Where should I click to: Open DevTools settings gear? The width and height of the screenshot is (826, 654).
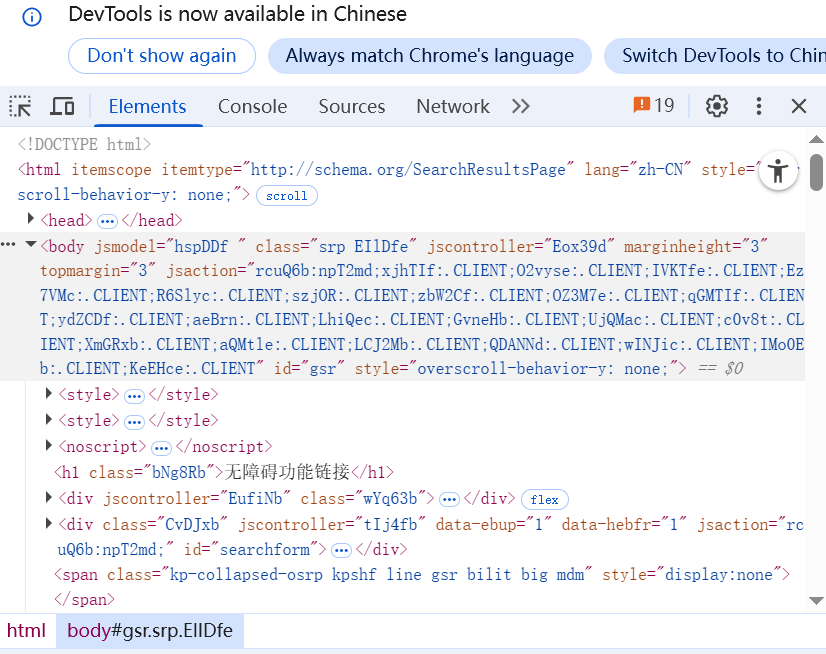[716, 106]
